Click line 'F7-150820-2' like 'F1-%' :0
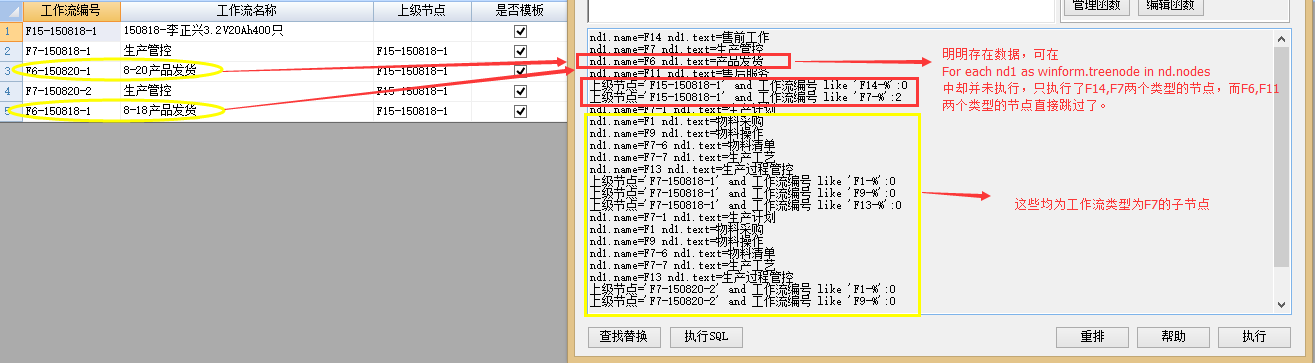 pyautogui.click(x=742, y=289)
